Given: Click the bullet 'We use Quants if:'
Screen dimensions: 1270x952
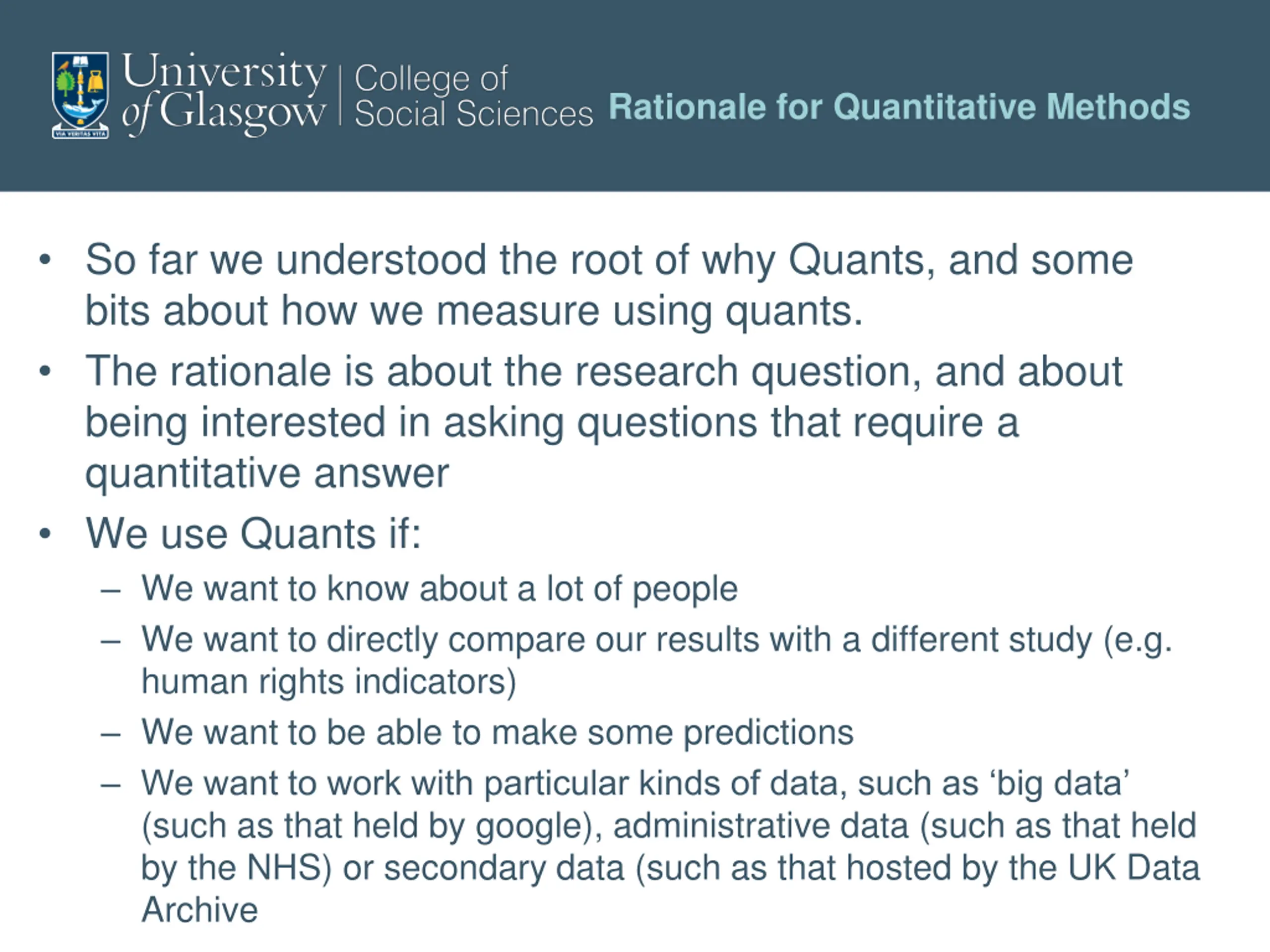Looking at the screenshot, I should pos(253,534).
